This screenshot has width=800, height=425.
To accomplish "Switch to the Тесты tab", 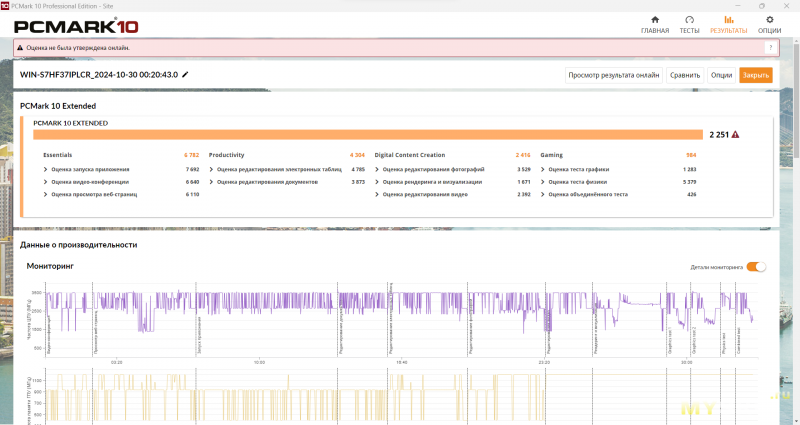I will point(689,24).
